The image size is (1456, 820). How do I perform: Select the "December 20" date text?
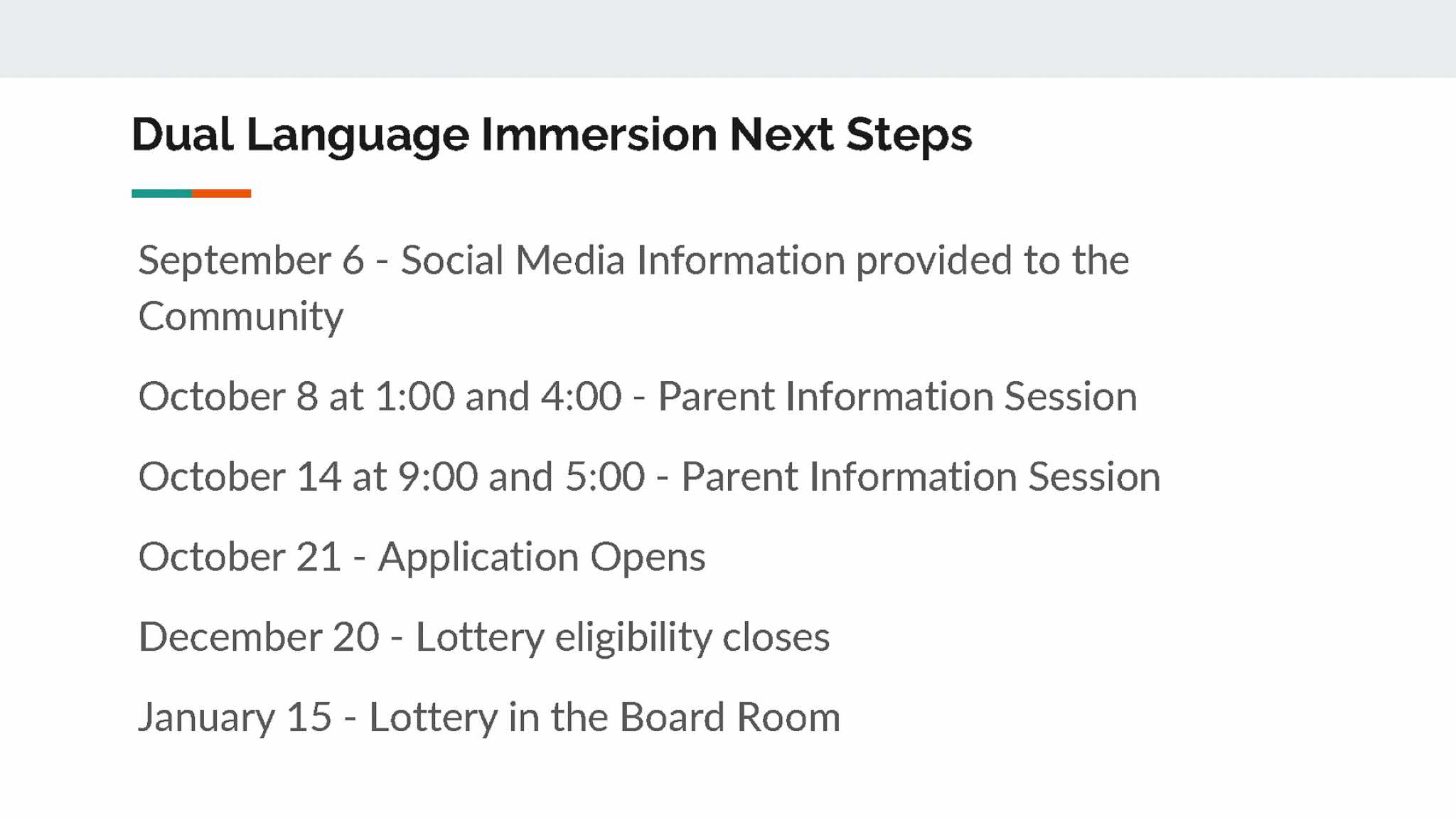[x=259, y=637]
